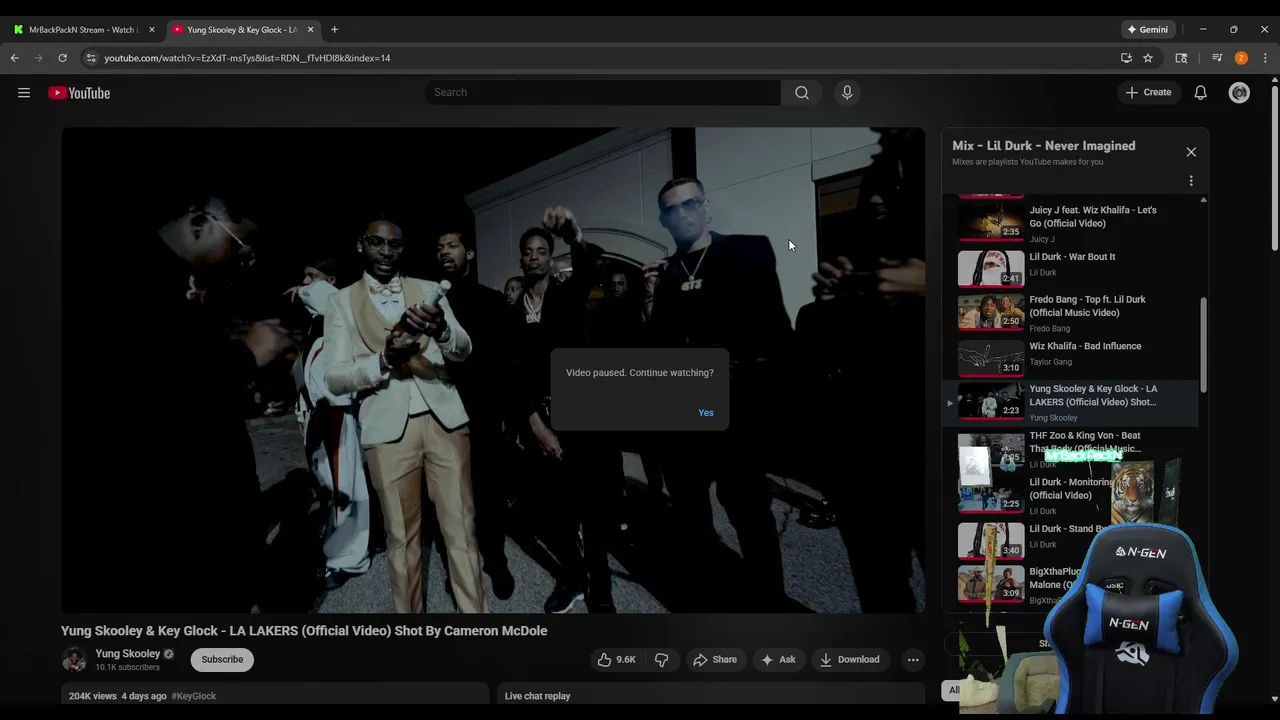This screenshot has width=1280, height=720.
Task: Click the URL address bar
Action: 600,58
